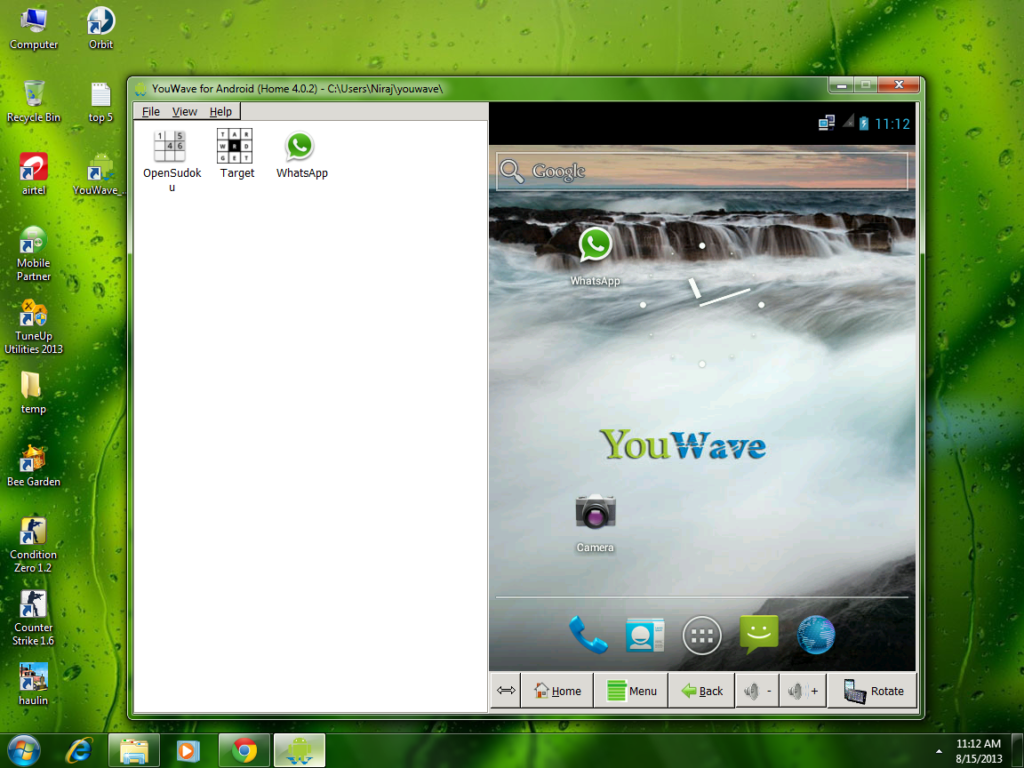Click the Google search bar

pos(701,171)
